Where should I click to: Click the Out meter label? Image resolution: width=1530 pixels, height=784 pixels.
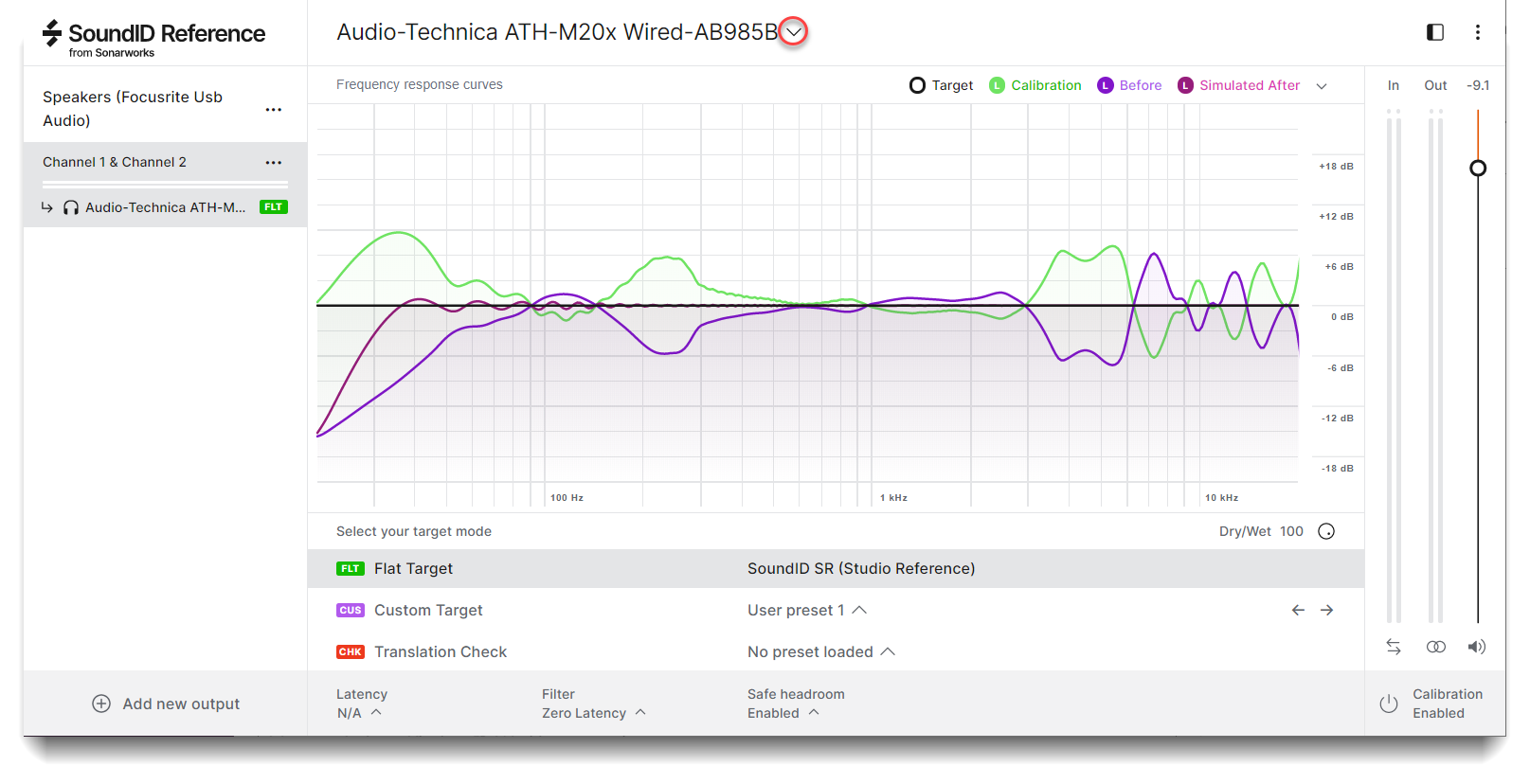(1435, 85)
